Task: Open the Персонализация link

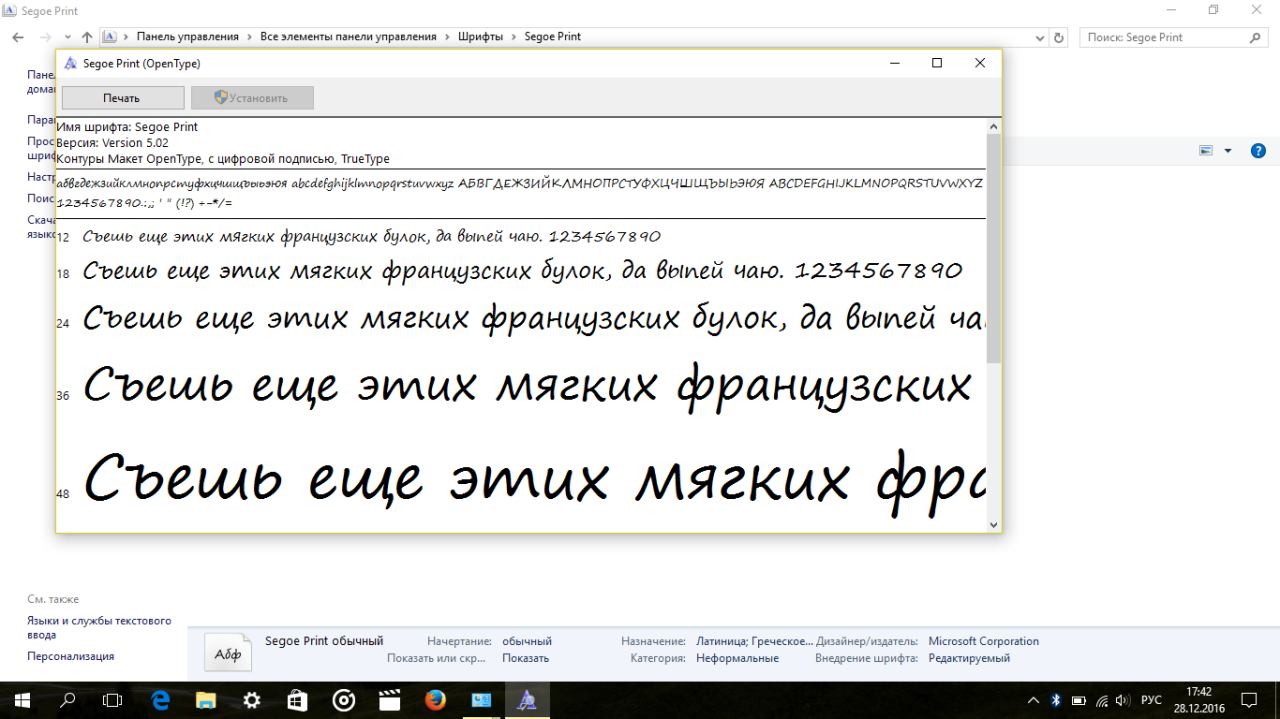Action: pyautogui.click(x=70, y=656)
